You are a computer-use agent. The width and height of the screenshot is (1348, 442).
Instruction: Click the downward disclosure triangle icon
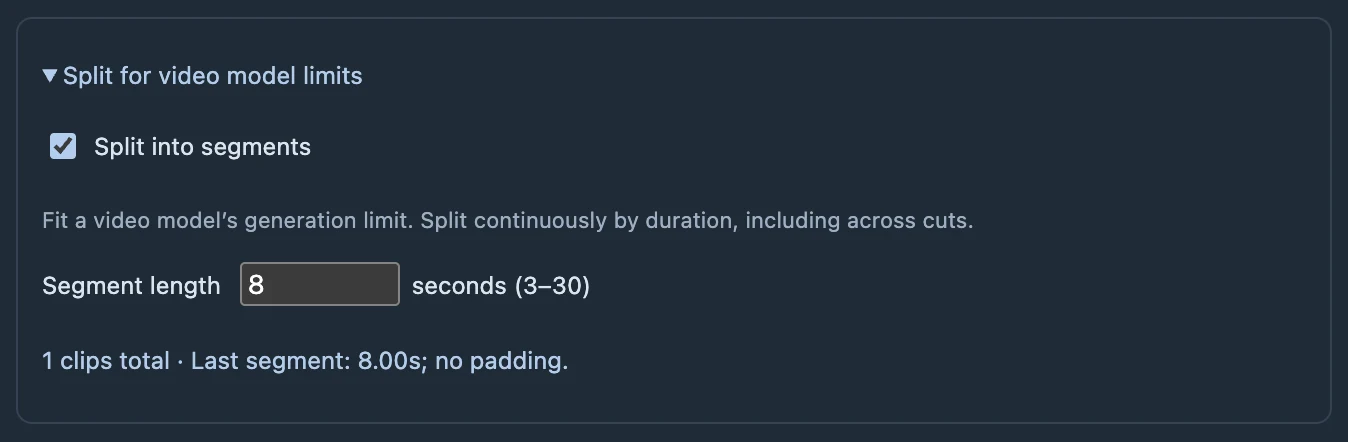(x=50, y=76)
